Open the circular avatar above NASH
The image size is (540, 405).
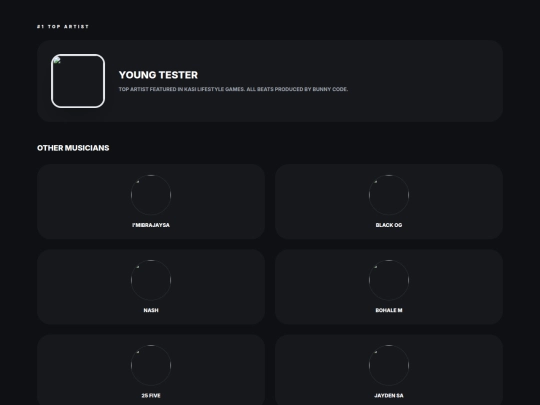[x=151, y=280]
